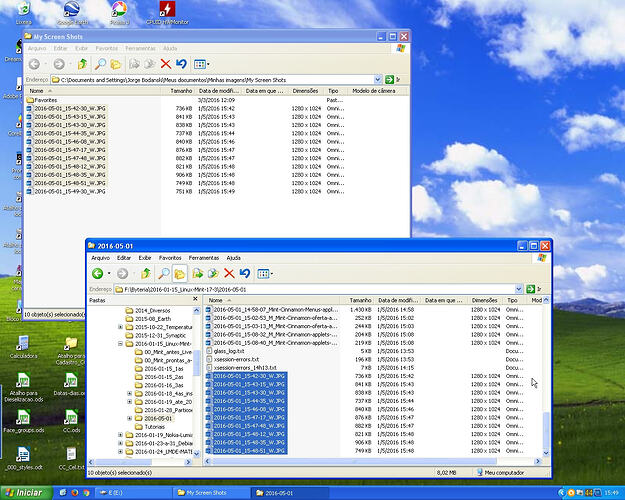Open the Calculadora desktop shortcut
The image size is (625, 500).
(21, 344)
